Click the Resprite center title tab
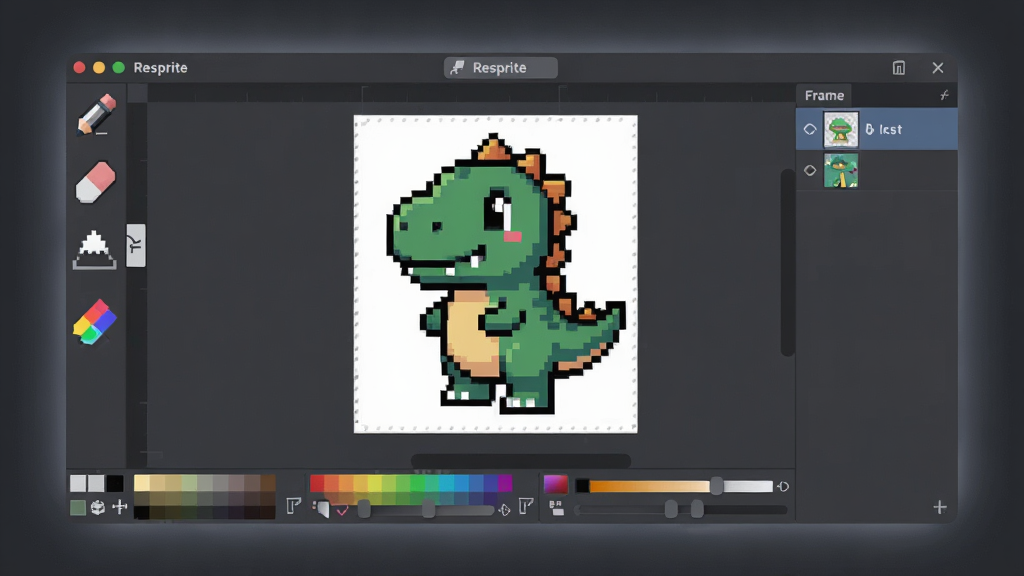Image resolution: width=1024 pixels, height=576 pixels. point(501,68)
